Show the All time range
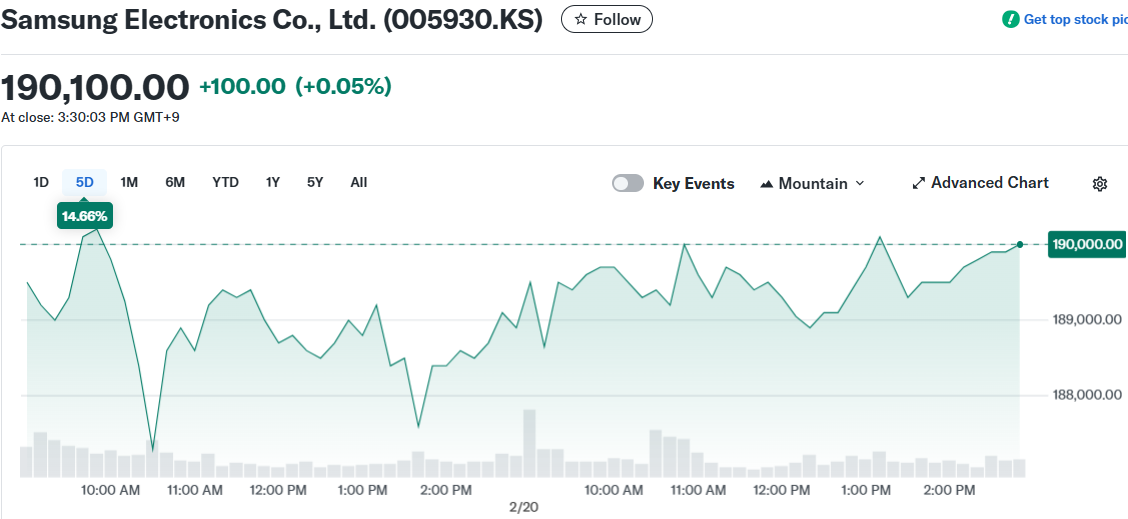 (x=359, y=182)
